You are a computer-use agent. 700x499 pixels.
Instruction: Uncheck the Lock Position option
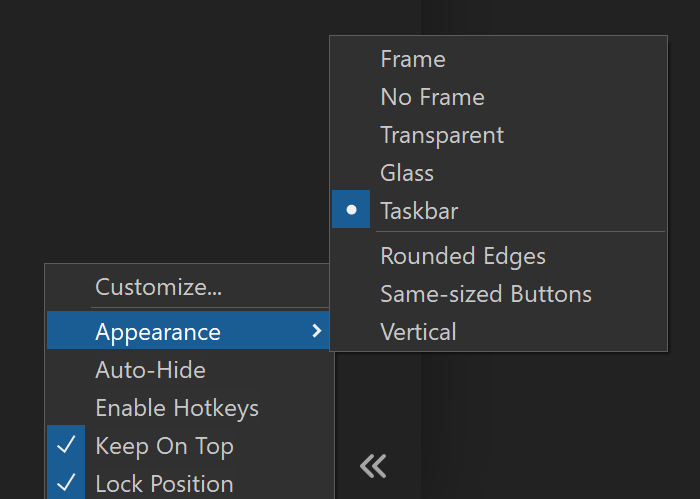coord(164,484)
